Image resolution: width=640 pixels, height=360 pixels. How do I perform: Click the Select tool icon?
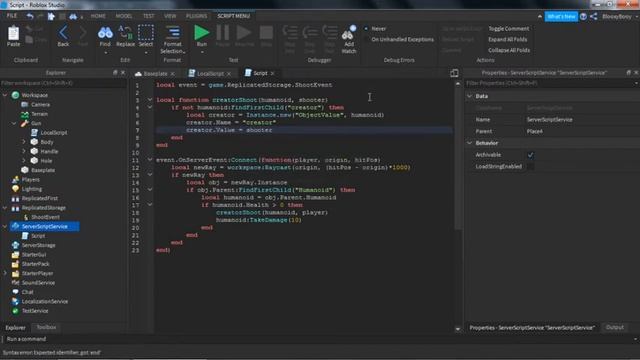click(x=146, y=33)
